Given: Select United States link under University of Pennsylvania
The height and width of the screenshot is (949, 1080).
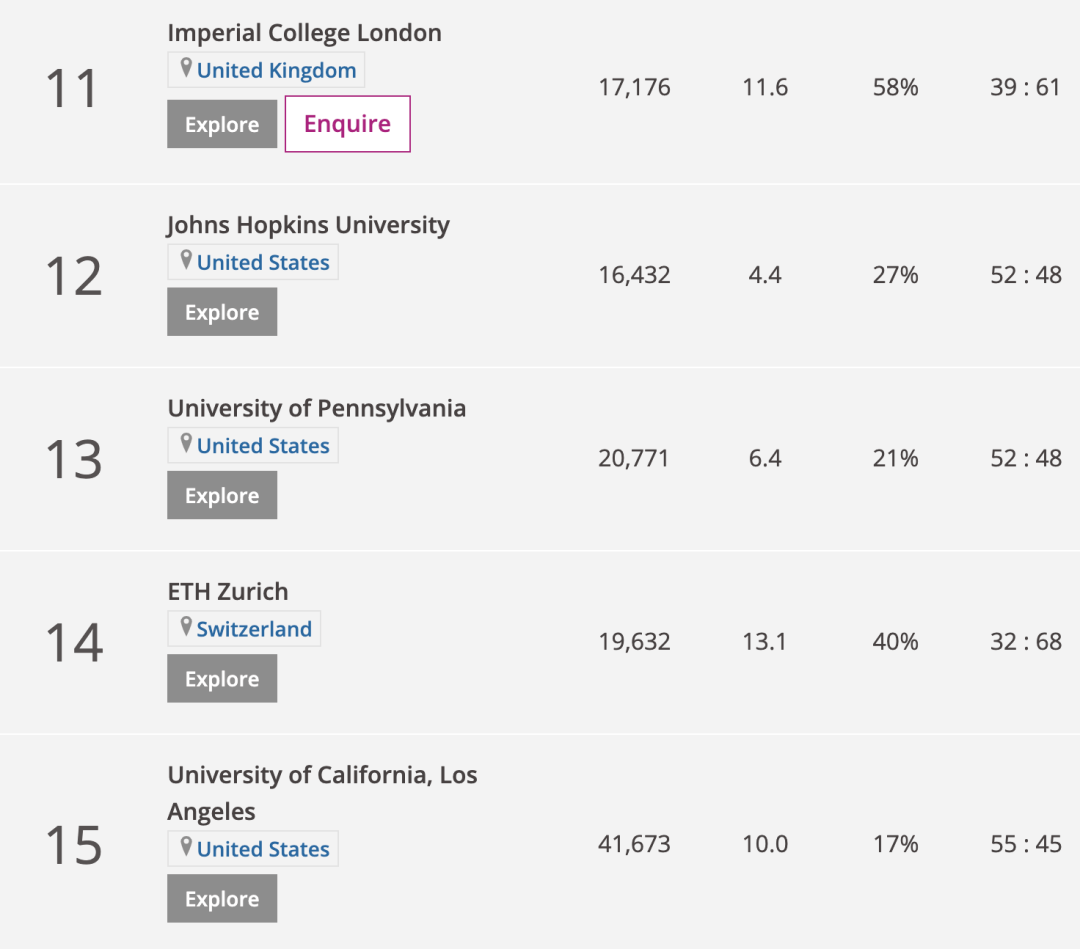Looking at the screenshot, I should pos(263,446).
